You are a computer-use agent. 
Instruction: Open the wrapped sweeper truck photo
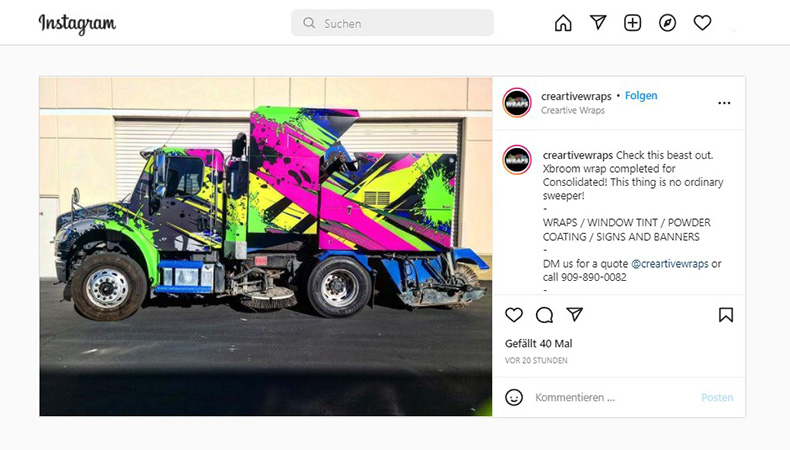pyautogui.click(x=266, y=246)
